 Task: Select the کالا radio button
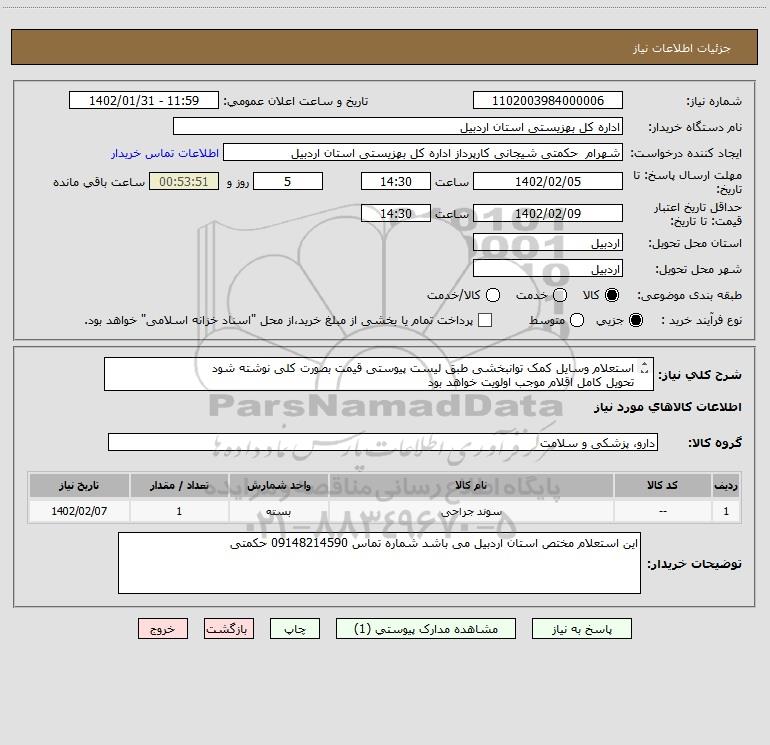[x=612, y=295]
